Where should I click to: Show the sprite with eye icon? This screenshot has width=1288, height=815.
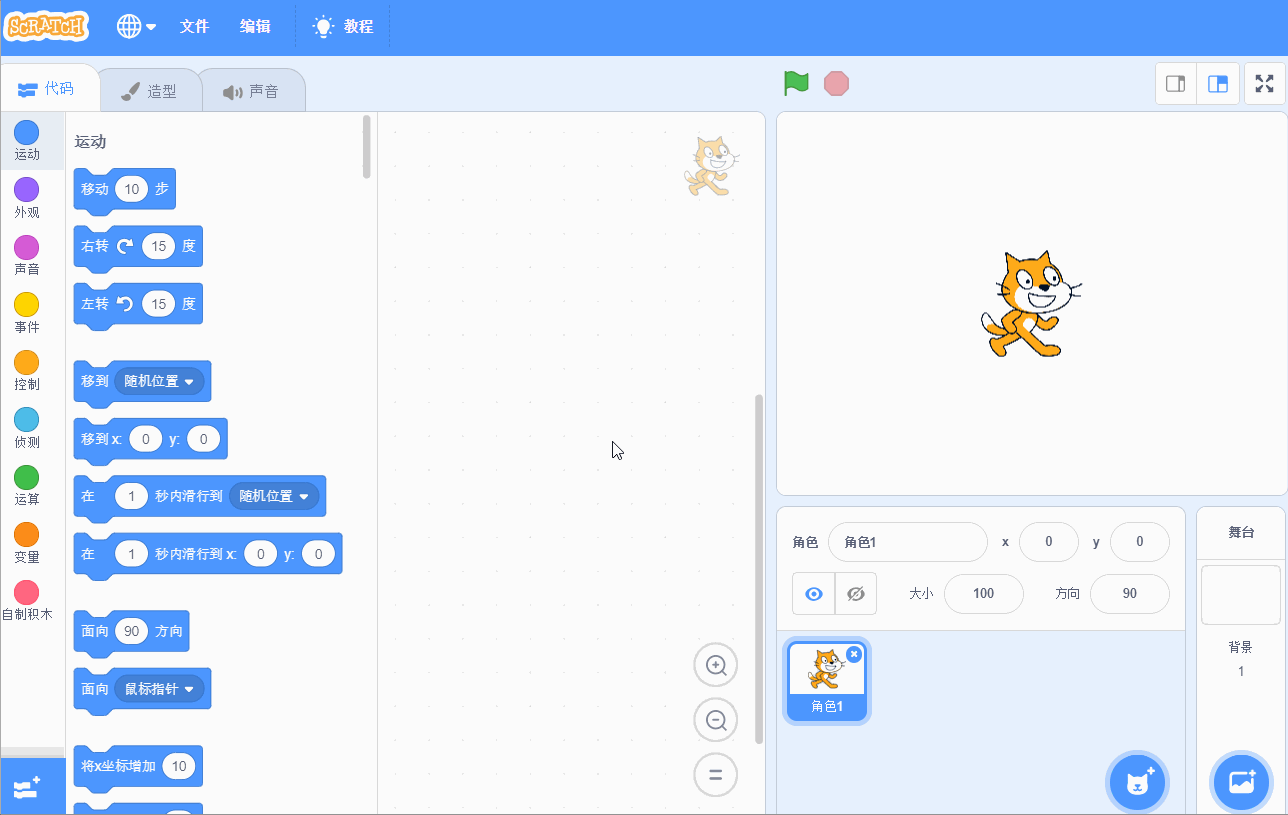pyautogui.click(x=814, y=593)
